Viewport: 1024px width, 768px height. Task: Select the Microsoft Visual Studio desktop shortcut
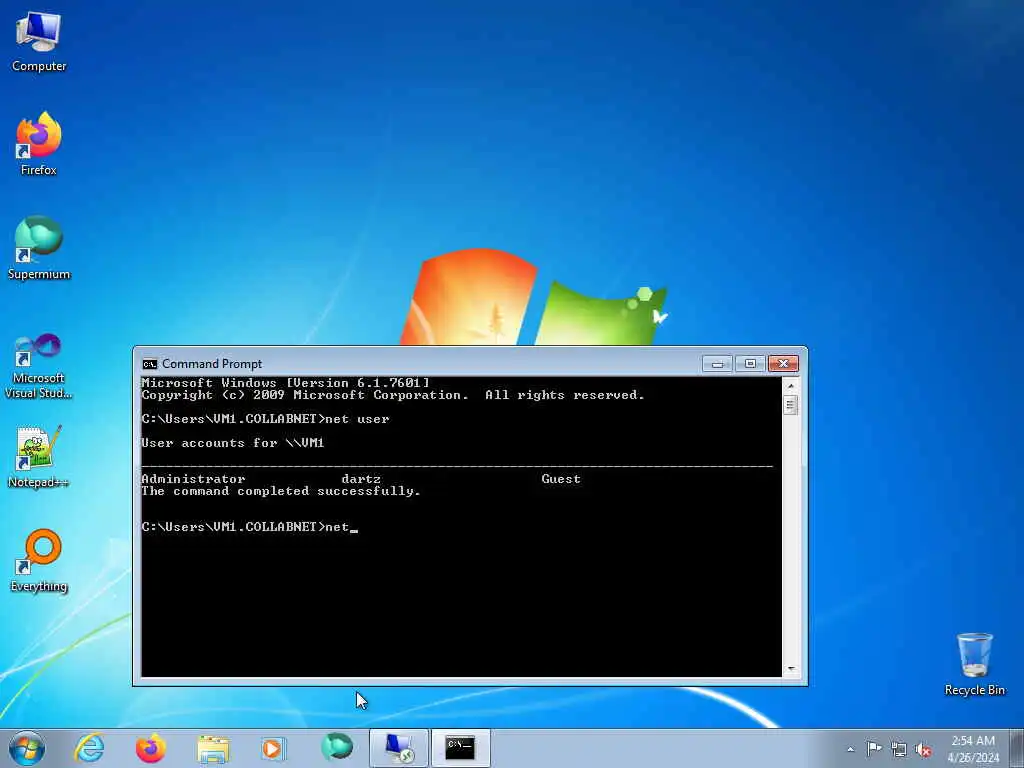[x=39, y=366]
